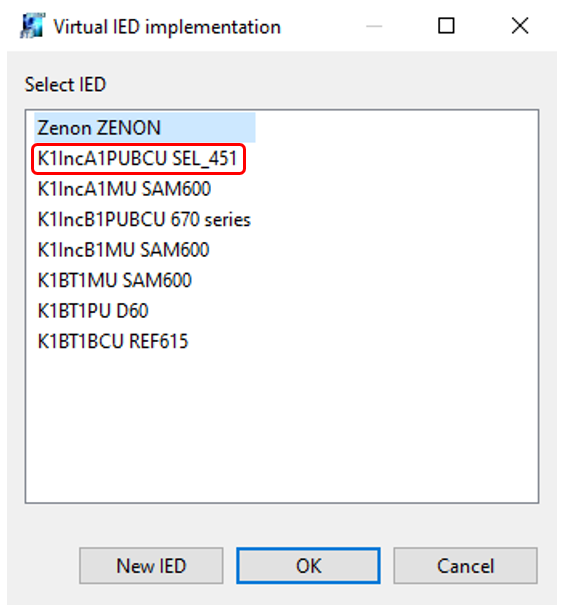Choose the K1BT1PU D60 IED
Viewport: 564px width, 612px height.
tap(93, 311)
